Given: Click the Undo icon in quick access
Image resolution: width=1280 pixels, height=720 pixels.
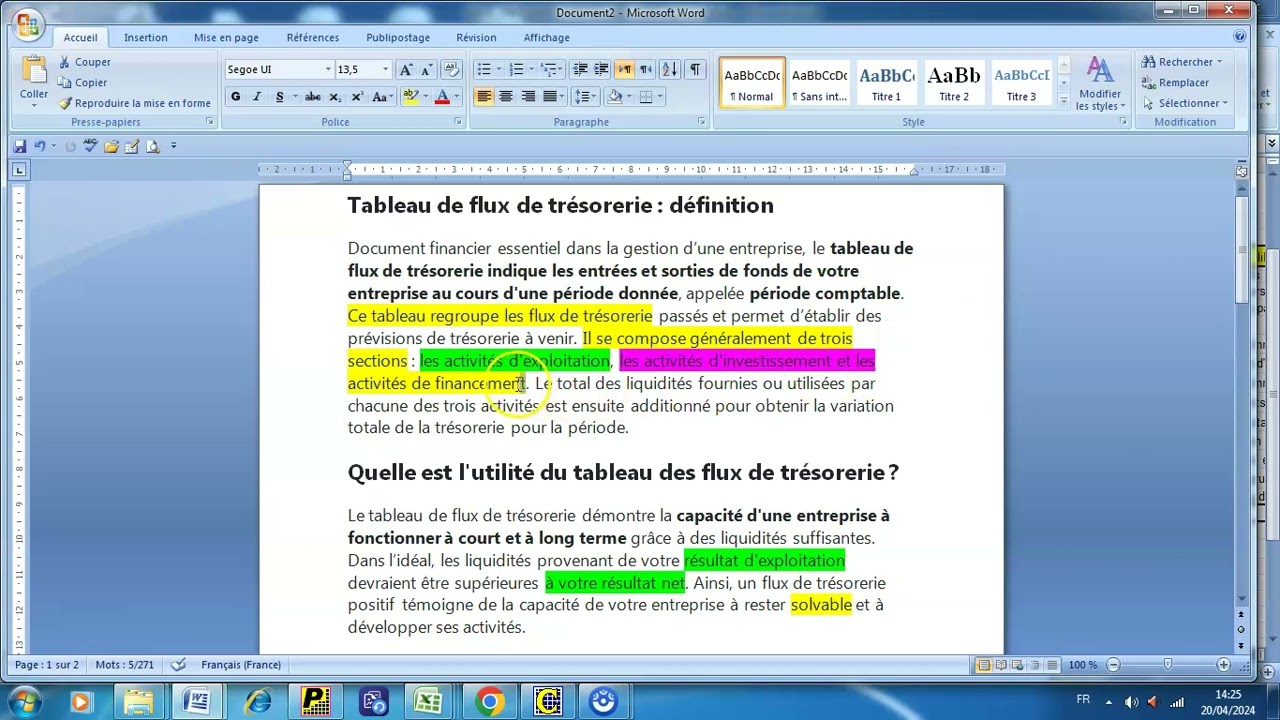Looking at the screenshot, I should point(40,146).
